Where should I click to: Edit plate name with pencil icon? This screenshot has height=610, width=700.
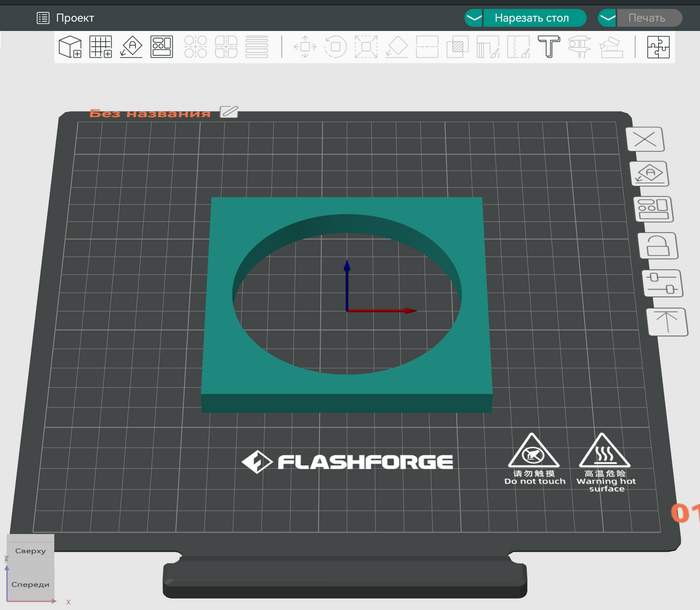tap(229, 112)
